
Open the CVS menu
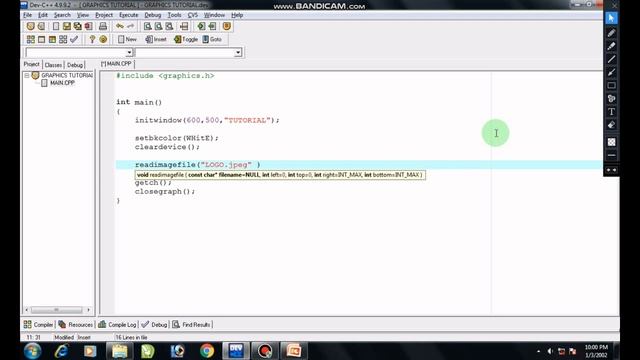click(193, 15)
